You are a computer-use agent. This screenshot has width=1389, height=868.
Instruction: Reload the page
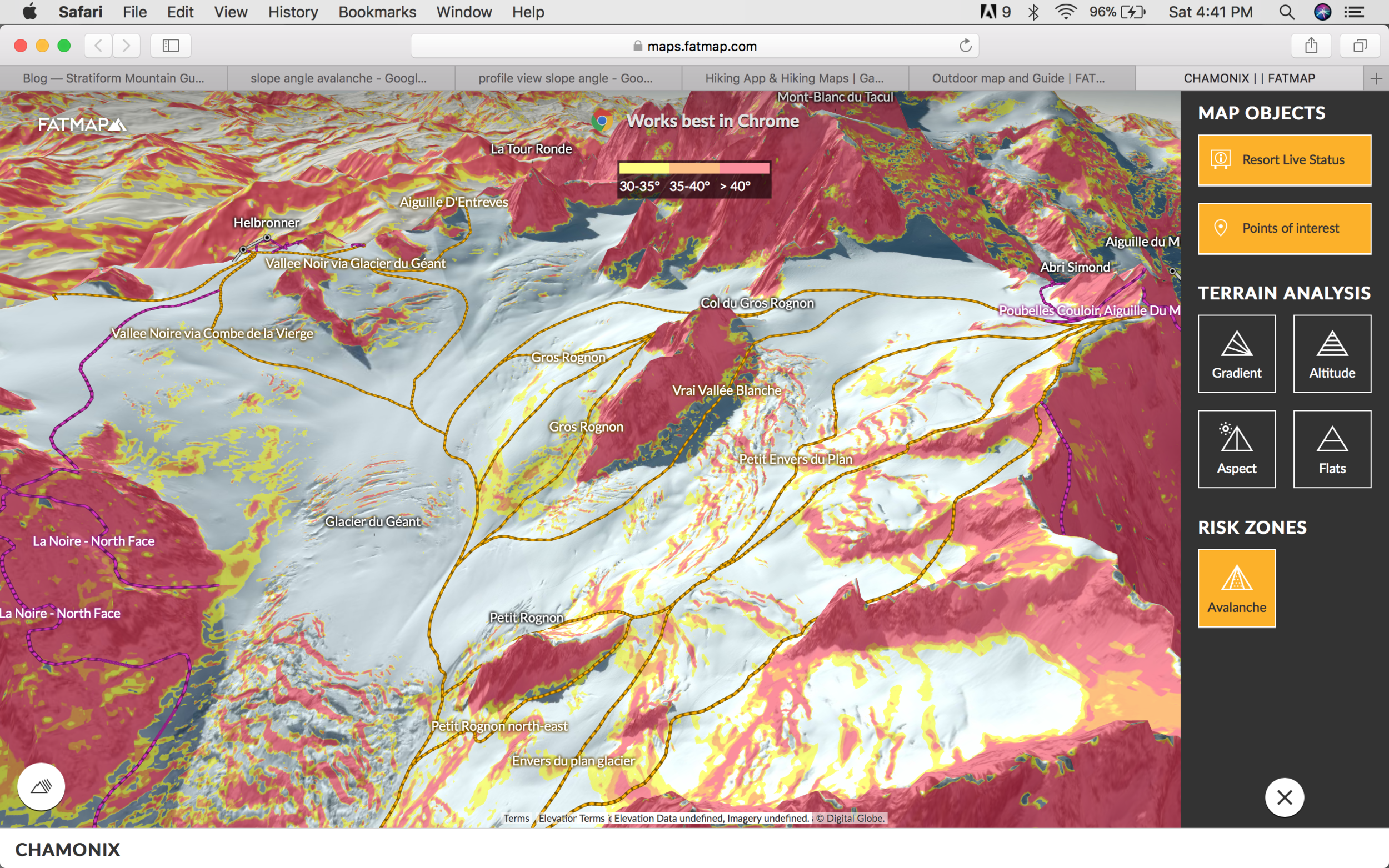coord(965,46)
